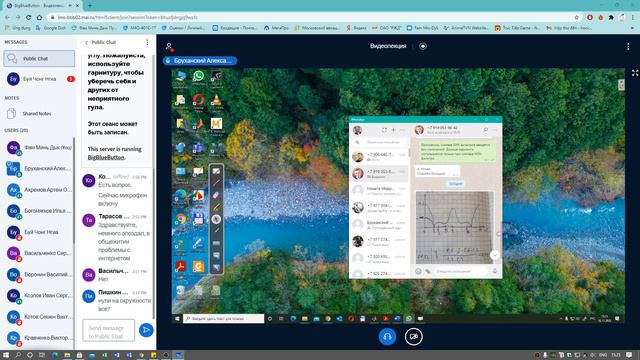Focus the Send message to Public Chat field
This screenshot has height=360, width=640.
tap(108, 330)
